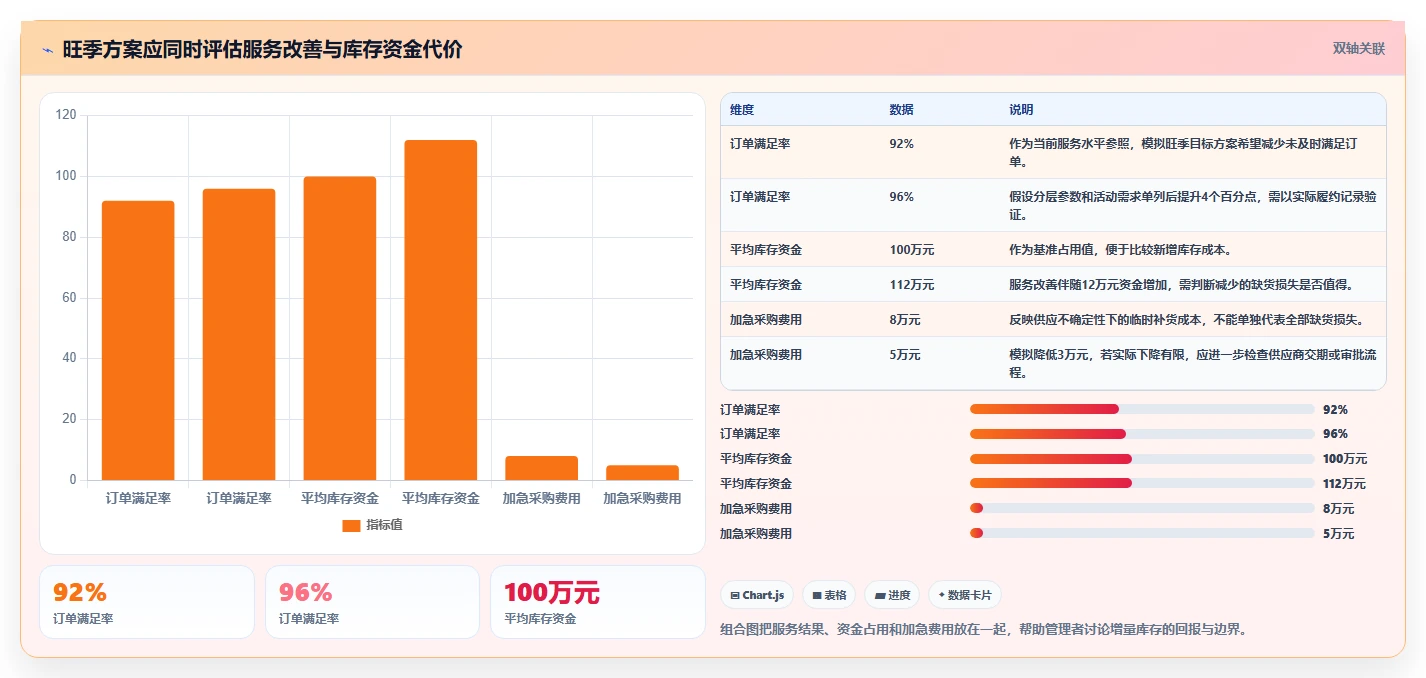1426x678 pixels.
Task: Click the 112万元 value next to its progress bar
Action: [1345, 484]
